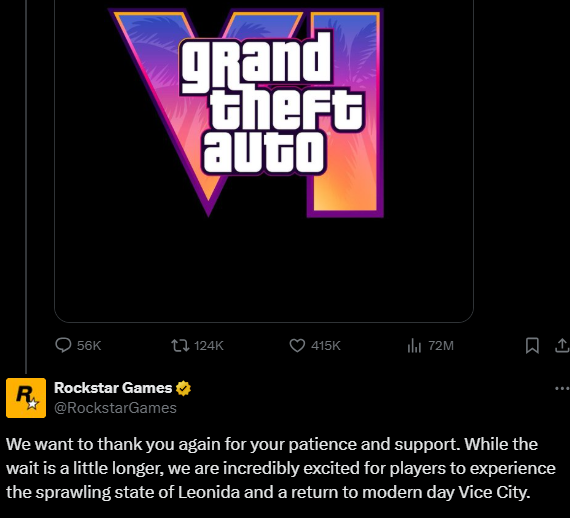Click the 415K likes count
This screenshot has height=518, width=570.
tap(326, 345)
